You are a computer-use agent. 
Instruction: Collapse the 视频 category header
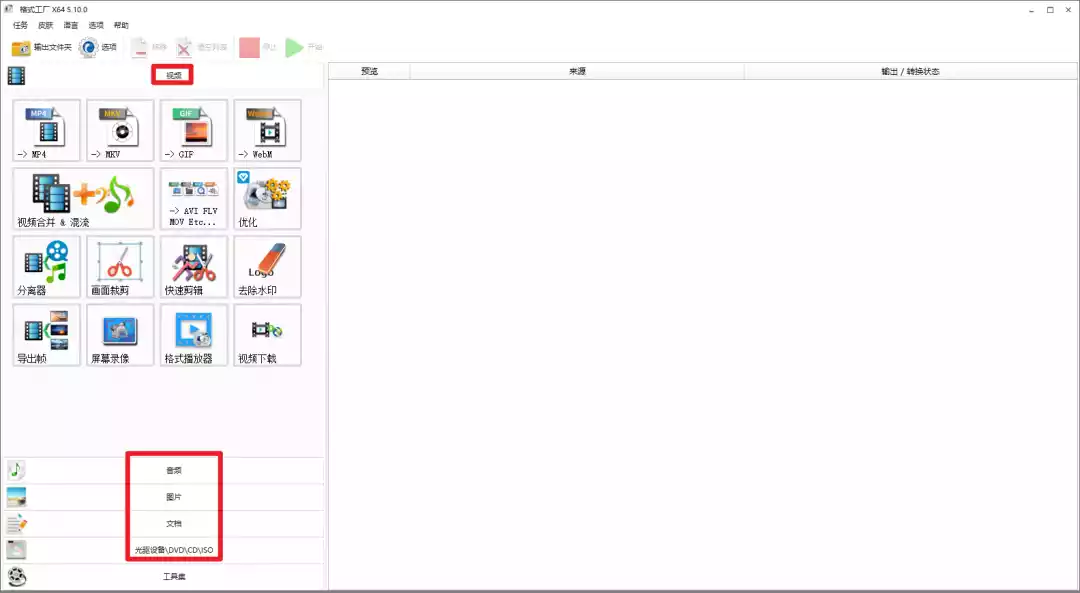[x=163, y=75]
